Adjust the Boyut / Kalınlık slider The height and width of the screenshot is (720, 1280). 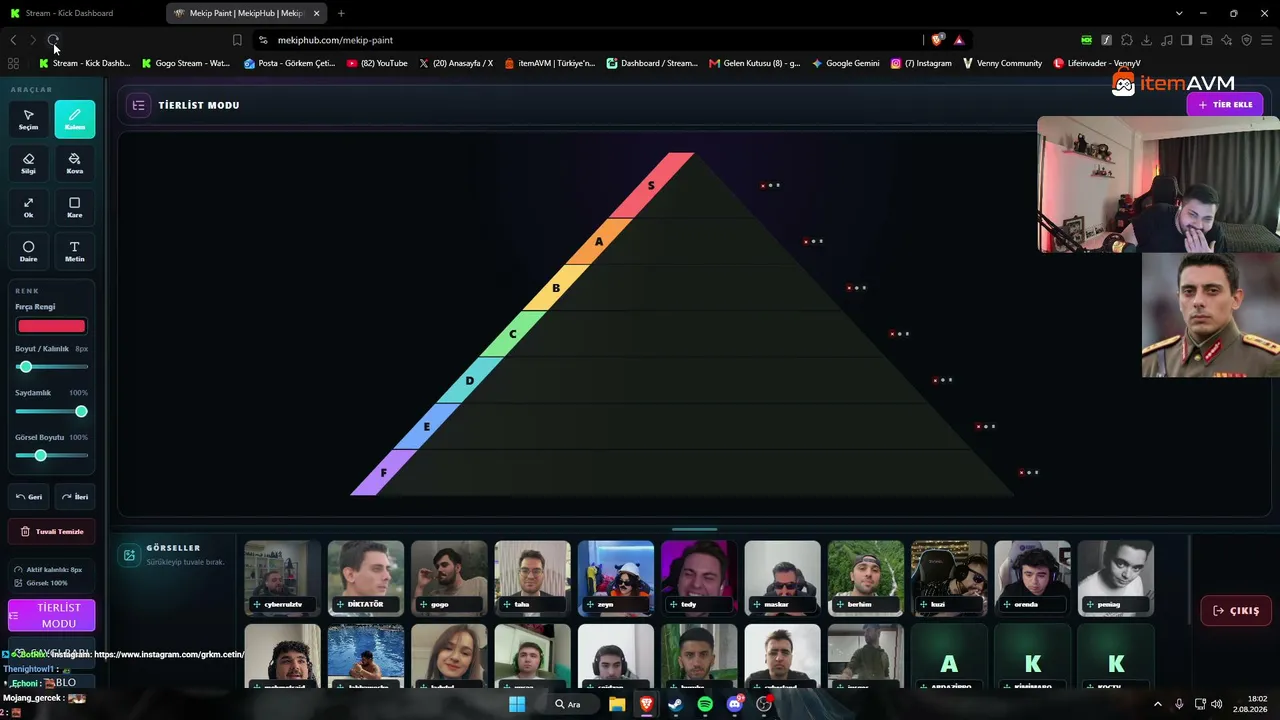[x=52, y=367]
